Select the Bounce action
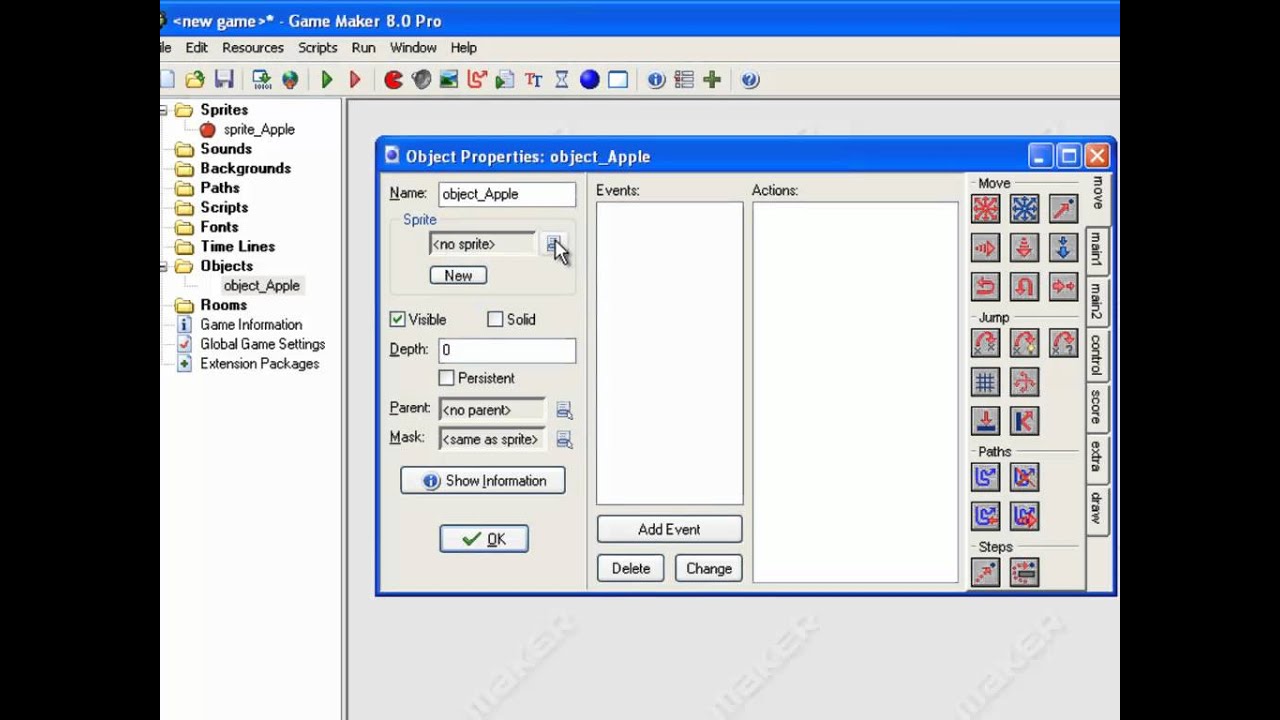The image size is (1280, 720). point(1024,421)
